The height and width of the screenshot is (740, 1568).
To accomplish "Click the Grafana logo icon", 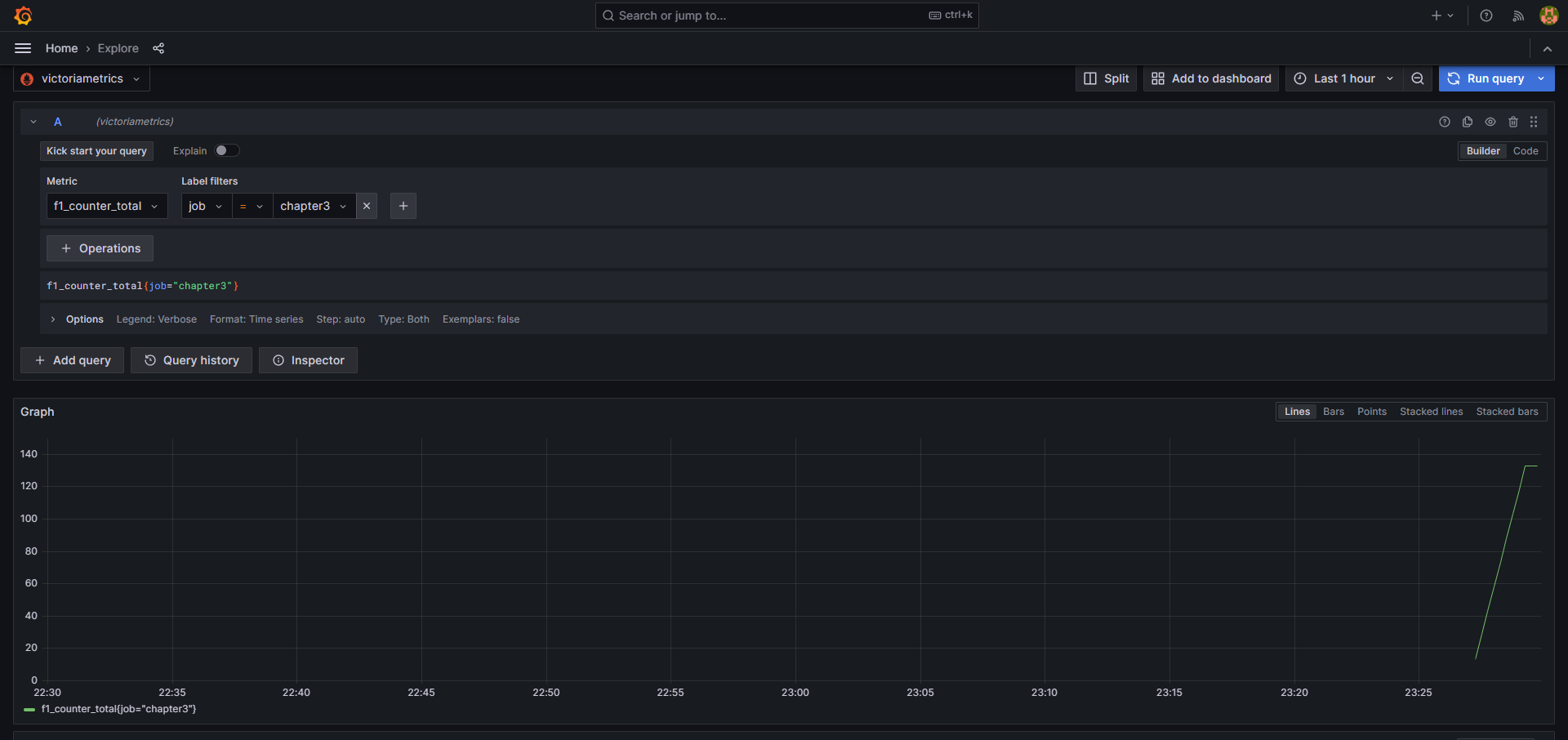I will click(23, 16).
